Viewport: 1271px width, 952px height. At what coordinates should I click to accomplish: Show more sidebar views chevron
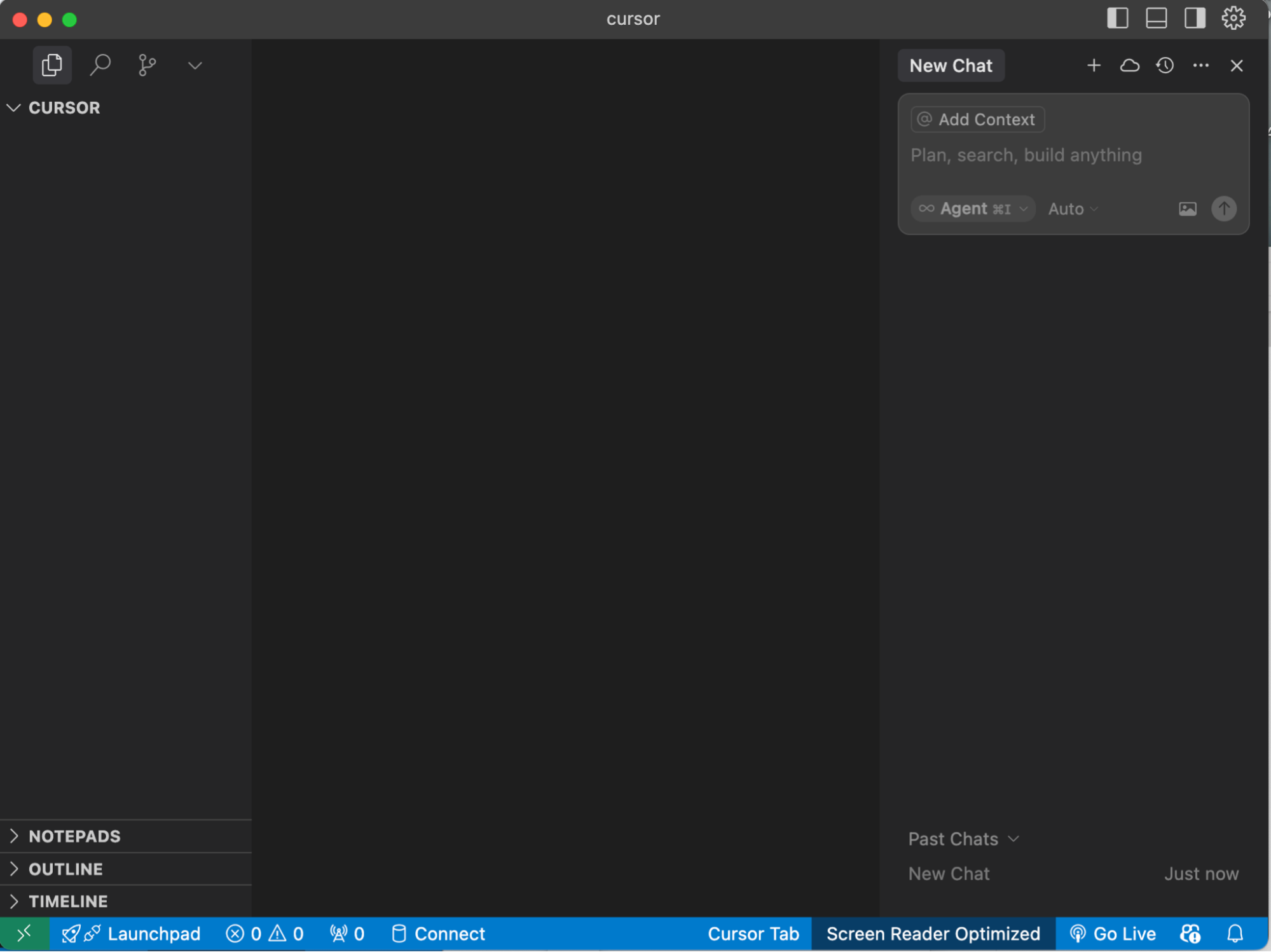point(195,66)
